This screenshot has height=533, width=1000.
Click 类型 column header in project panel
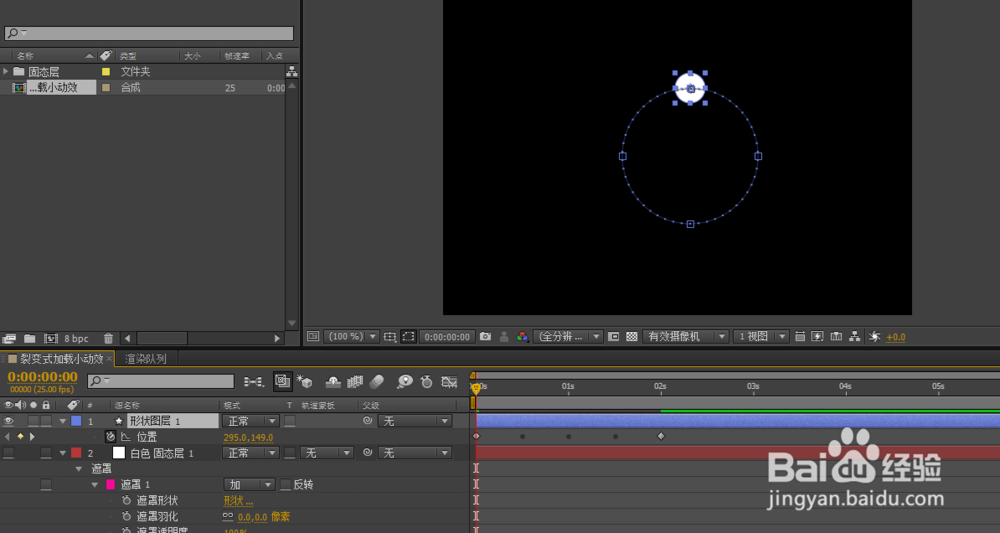128,56
